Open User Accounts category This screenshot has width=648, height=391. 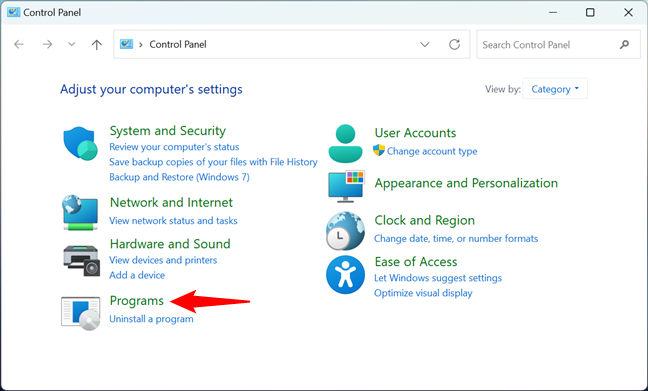point(415,133)
